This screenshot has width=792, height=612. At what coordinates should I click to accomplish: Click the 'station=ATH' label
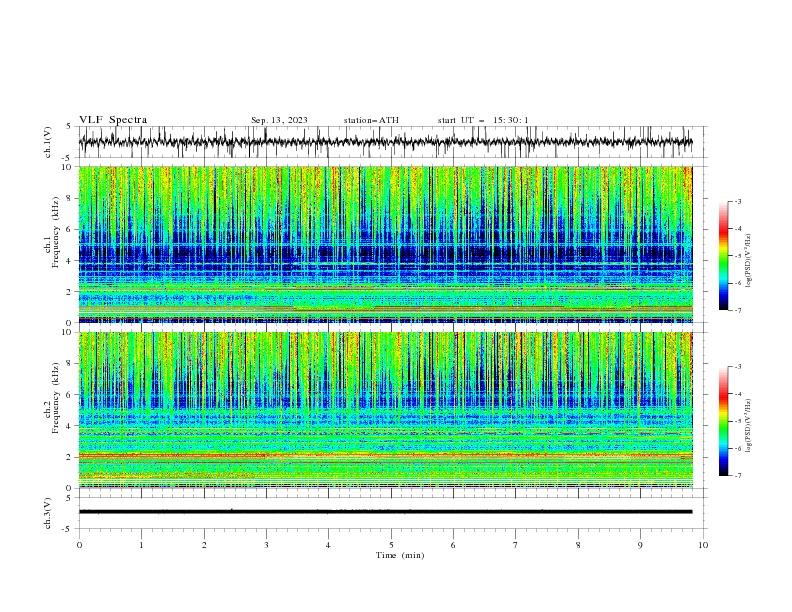tap(371, 120)
